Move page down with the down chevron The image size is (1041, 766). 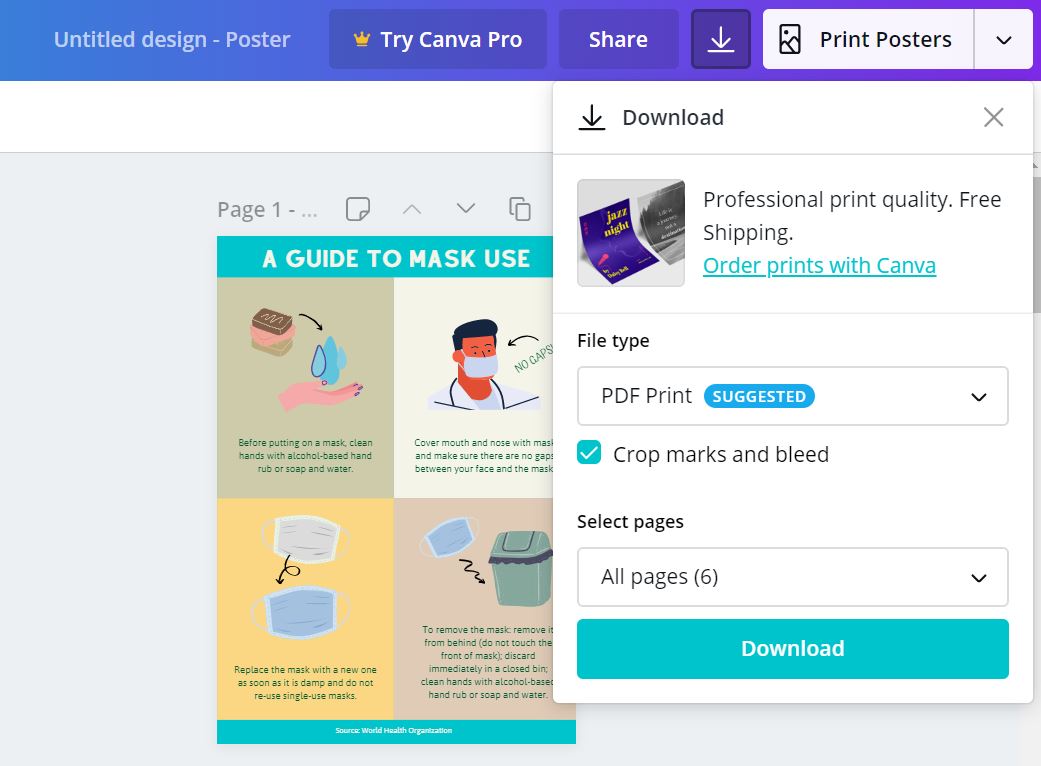click(x=465, y=209)
